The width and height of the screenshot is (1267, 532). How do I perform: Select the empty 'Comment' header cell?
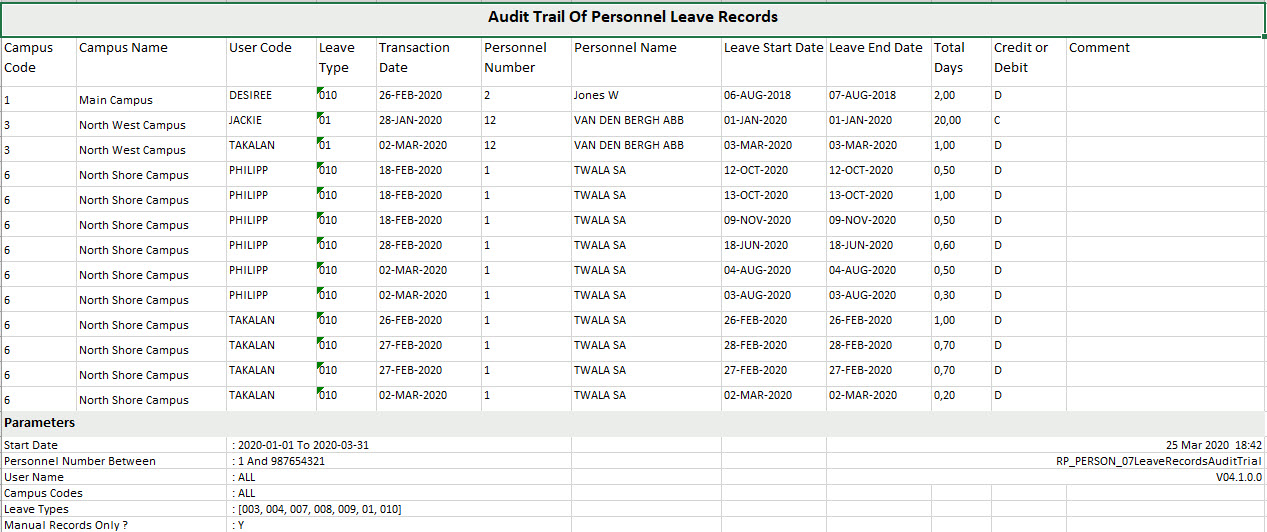click(x=1099, y=48)
